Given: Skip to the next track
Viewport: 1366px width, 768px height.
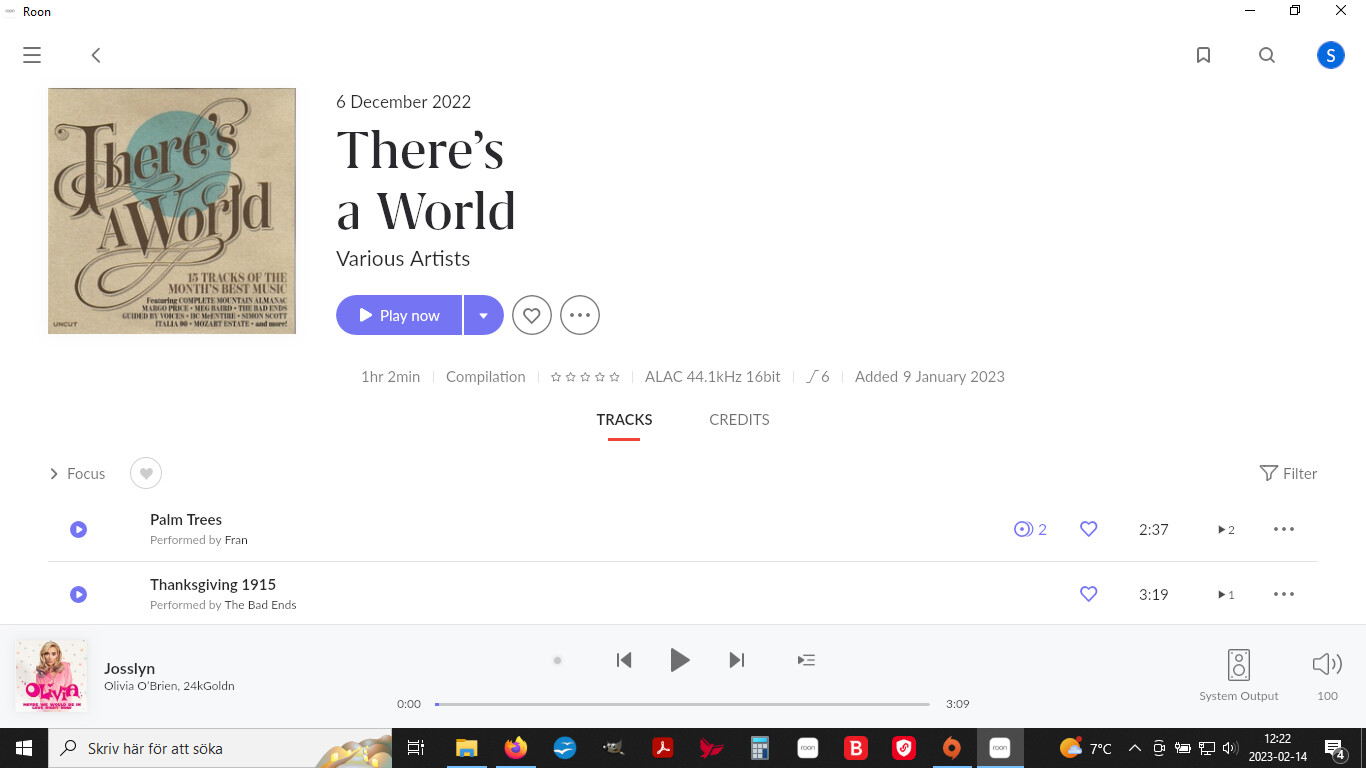Looking at the screenshot, I should tap(737, 660).
